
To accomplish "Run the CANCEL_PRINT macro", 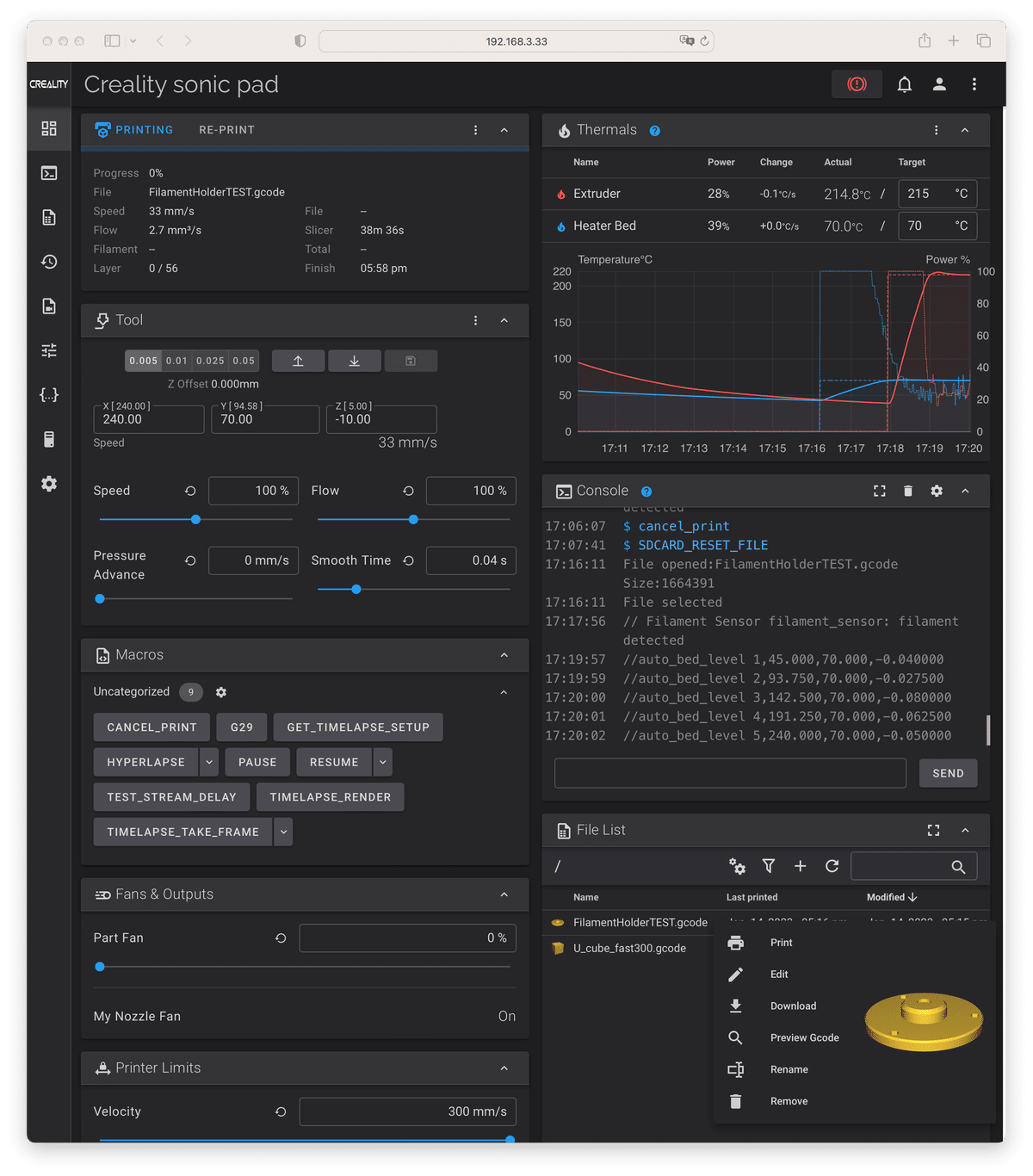I will (152, 727).
